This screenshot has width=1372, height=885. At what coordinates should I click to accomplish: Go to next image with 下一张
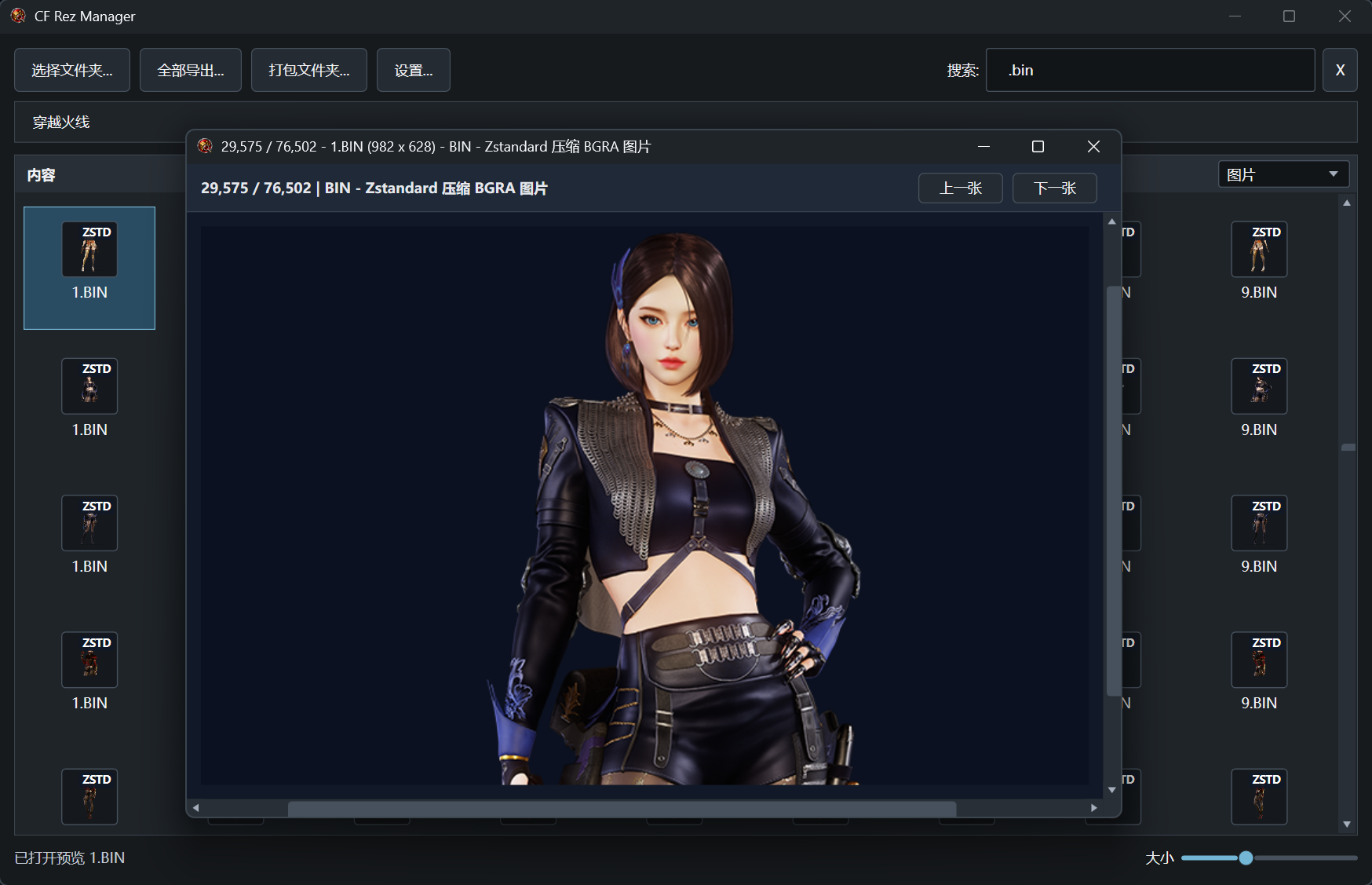(x=1055, y=188)
